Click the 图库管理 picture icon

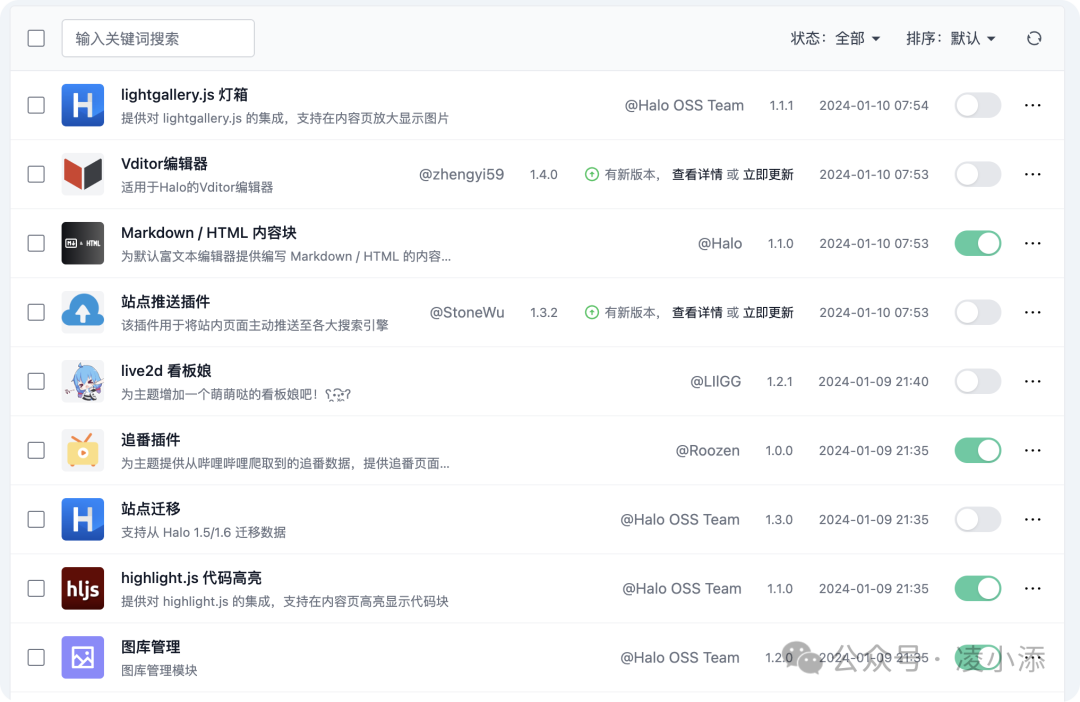click(83, 657)
